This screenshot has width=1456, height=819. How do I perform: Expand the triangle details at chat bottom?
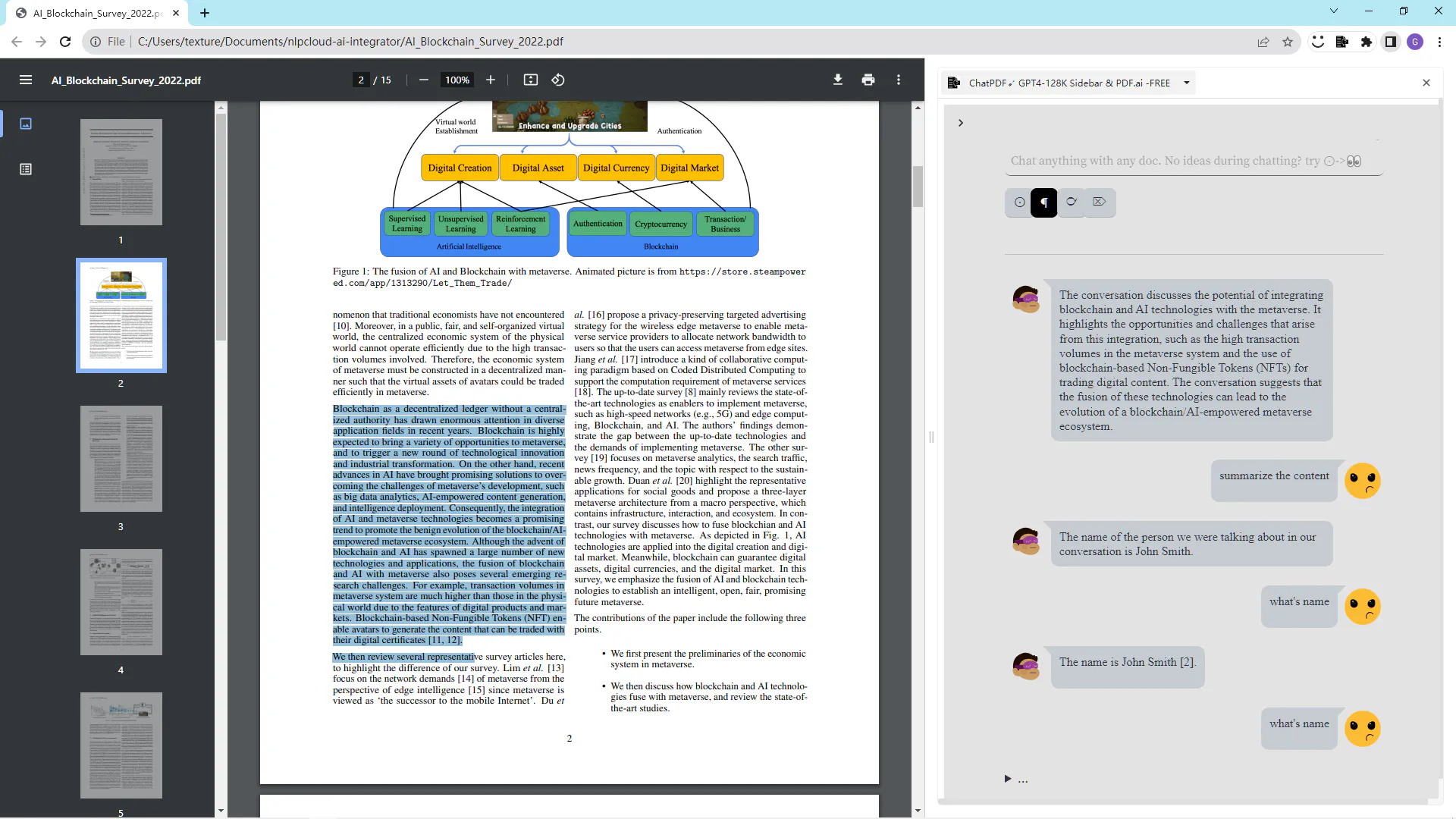pos(1008,779)
